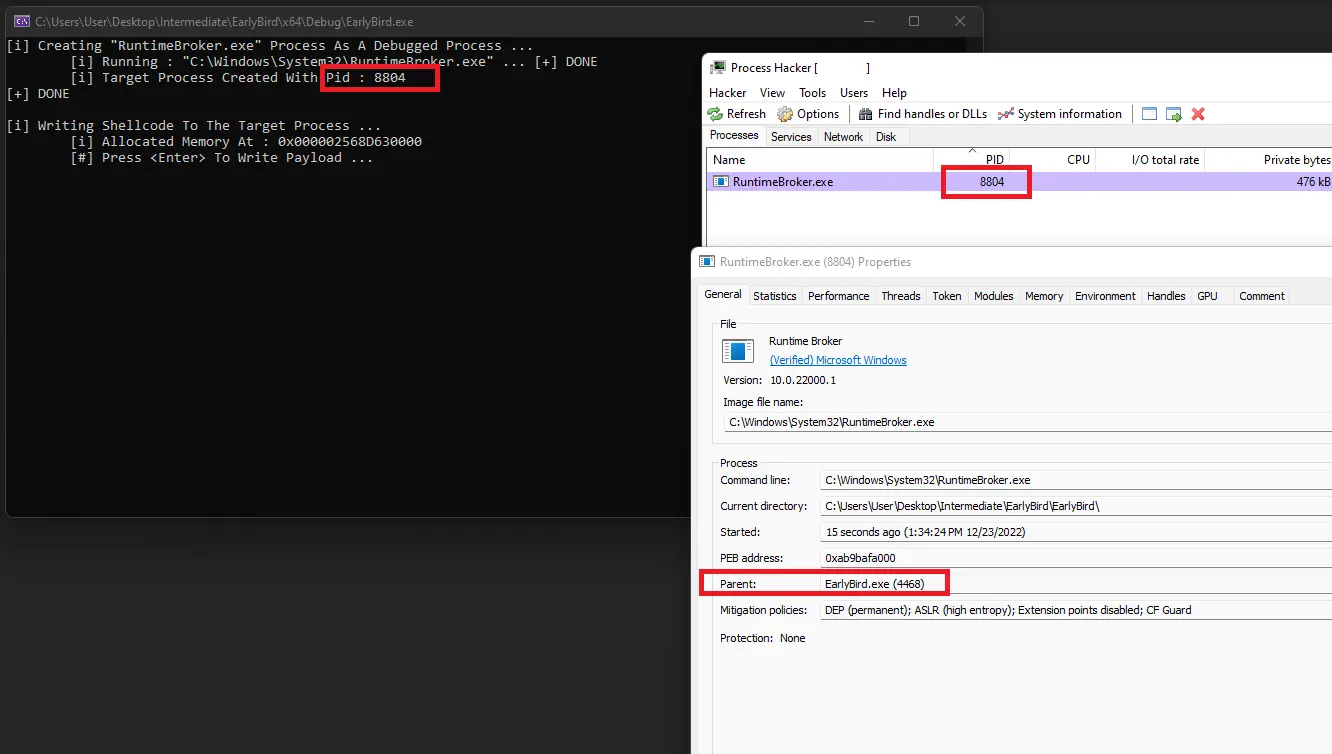
Task: Click the red X terminate icon
Action: [1198, 114]
